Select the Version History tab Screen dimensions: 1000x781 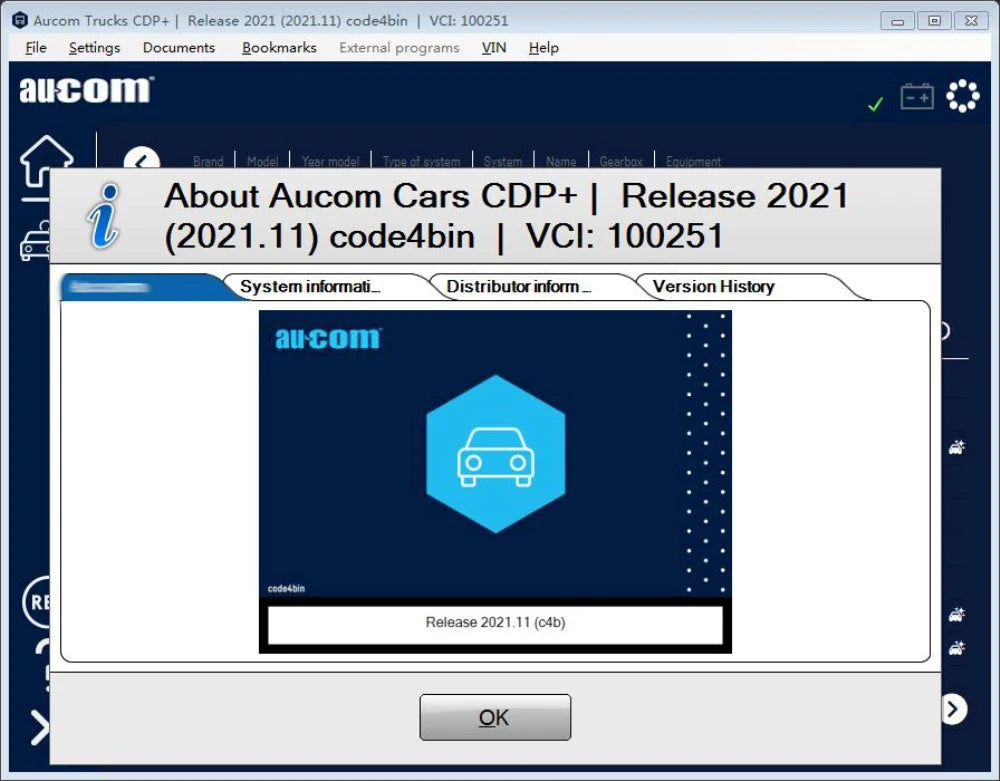tap(713, 286)
